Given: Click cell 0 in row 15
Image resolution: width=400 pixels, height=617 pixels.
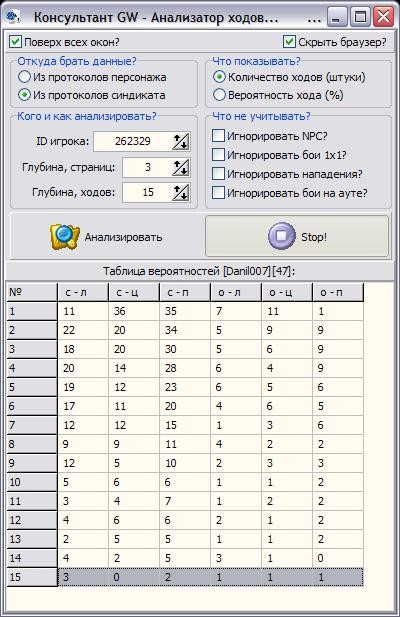Looking at the screenshot, I should pos(134,577).
